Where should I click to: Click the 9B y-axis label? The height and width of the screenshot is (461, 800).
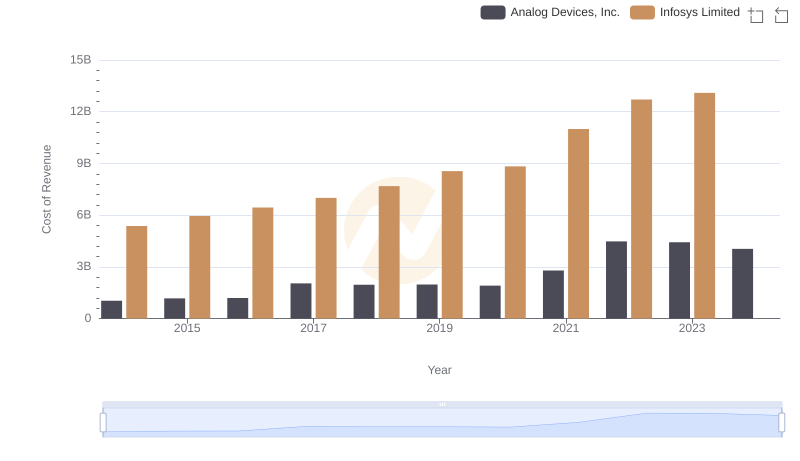(x=84, y=163)
